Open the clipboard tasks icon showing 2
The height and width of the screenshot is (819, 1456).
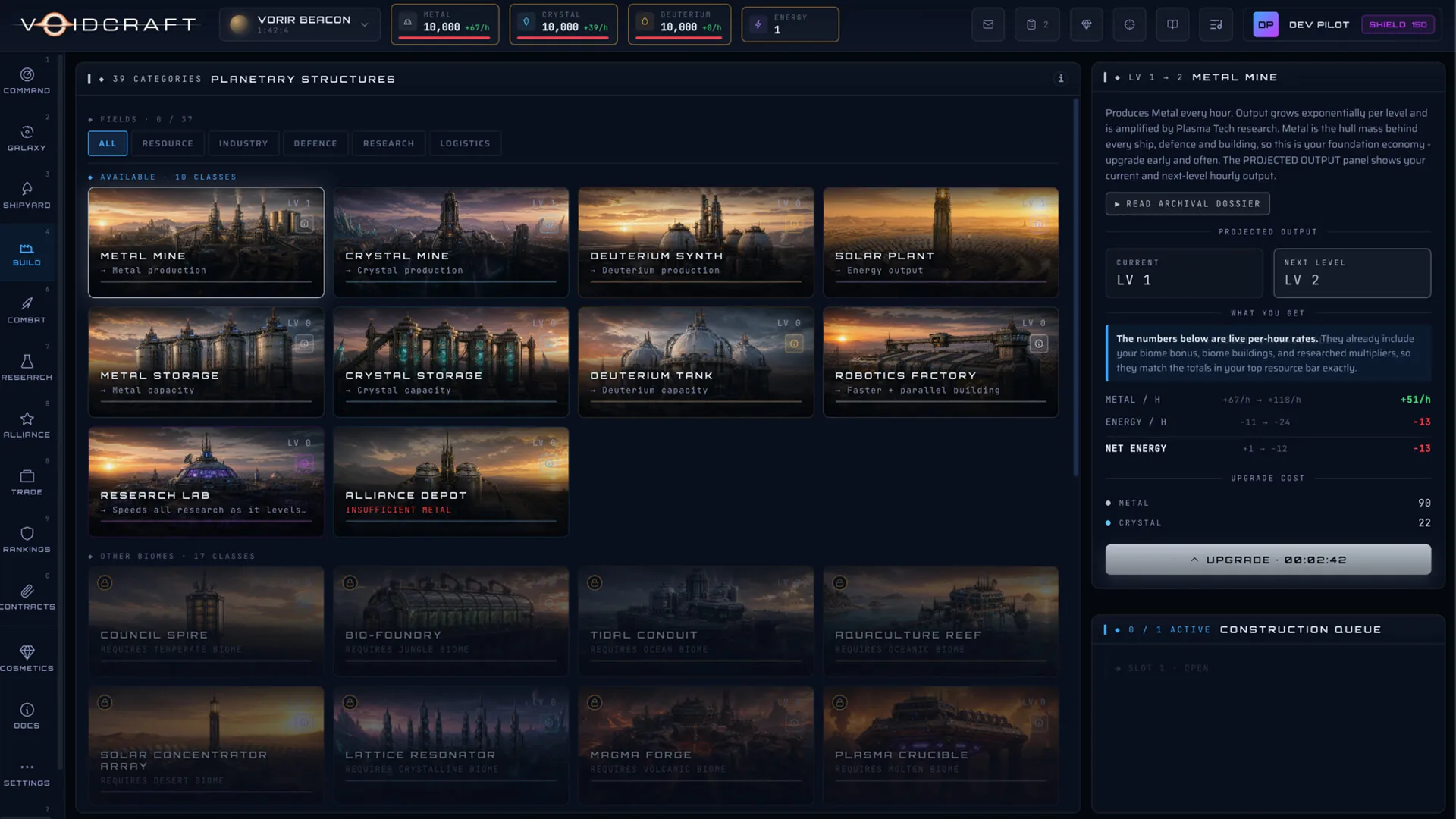[1037, 24]
